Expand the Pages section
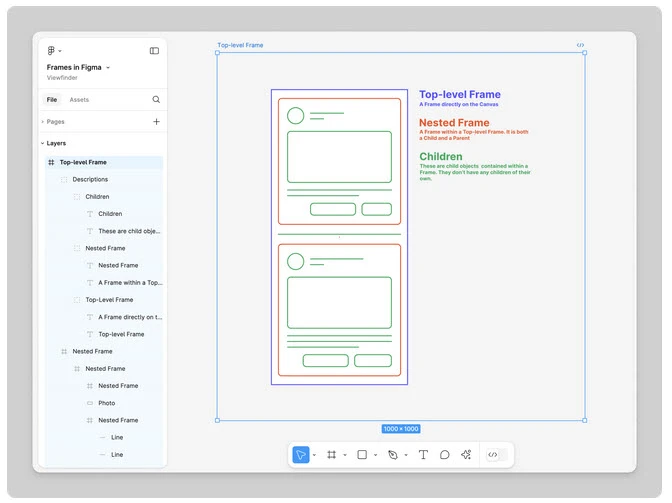Viewport: 672px width, 503px height. (42, 122)
